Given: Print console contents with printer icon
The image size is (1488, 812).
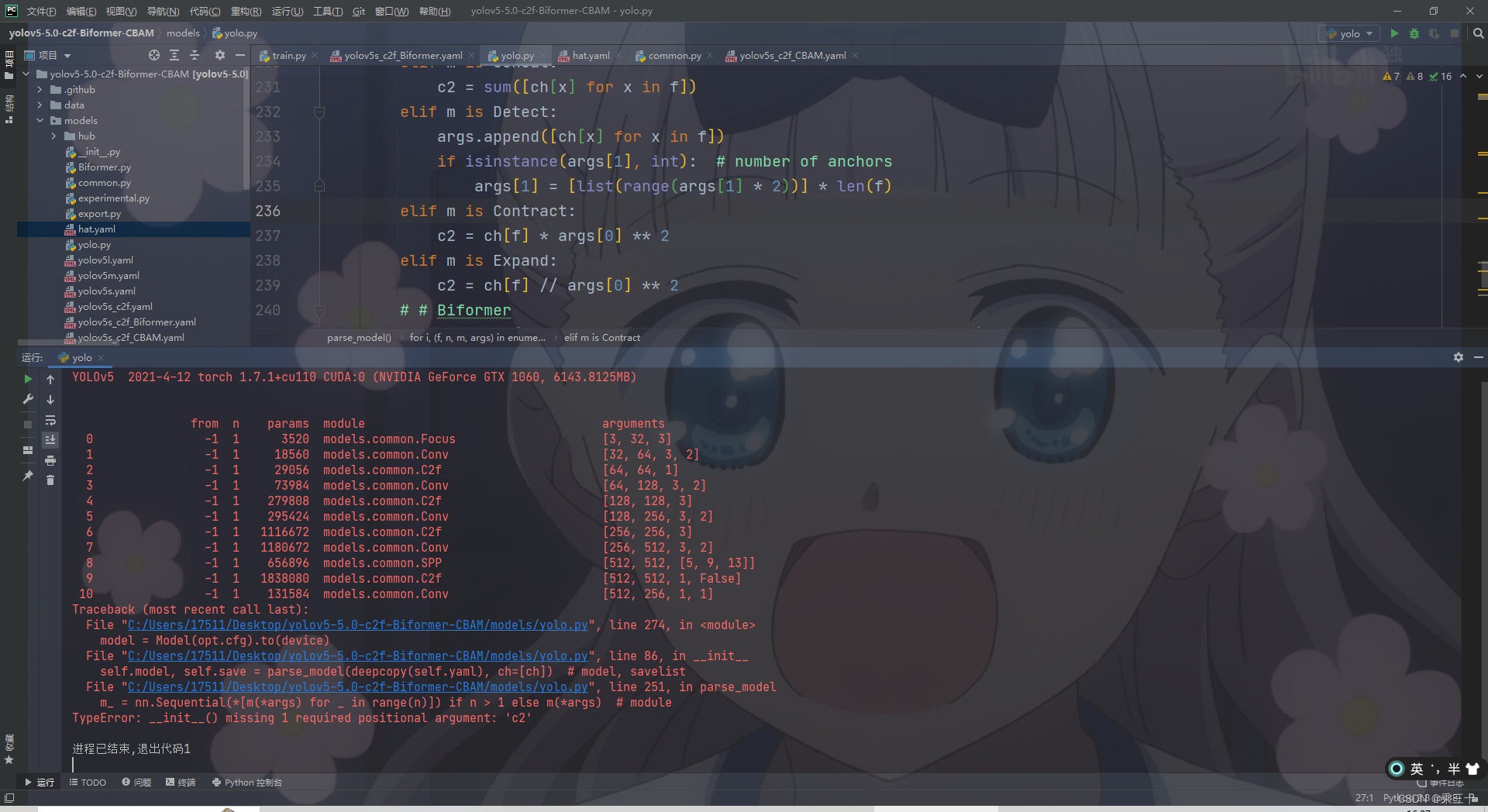Looking at the screenshot, I should pos(50,460).
